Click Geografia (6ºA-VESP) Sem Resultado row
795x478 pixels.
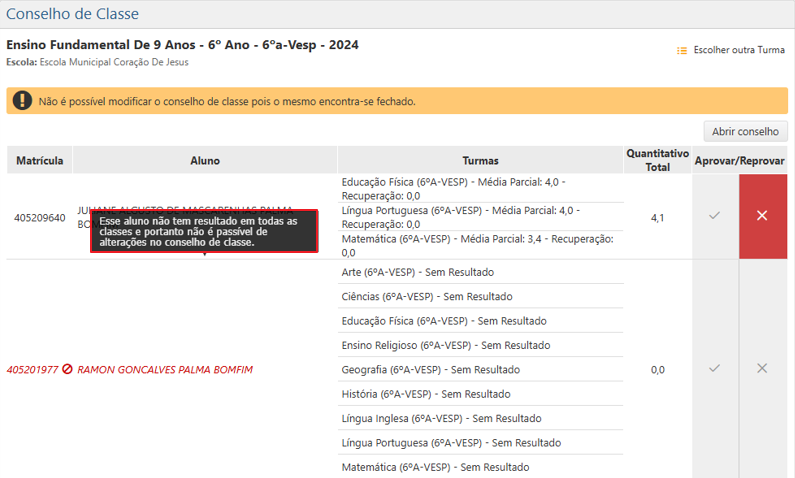point(480,370)
